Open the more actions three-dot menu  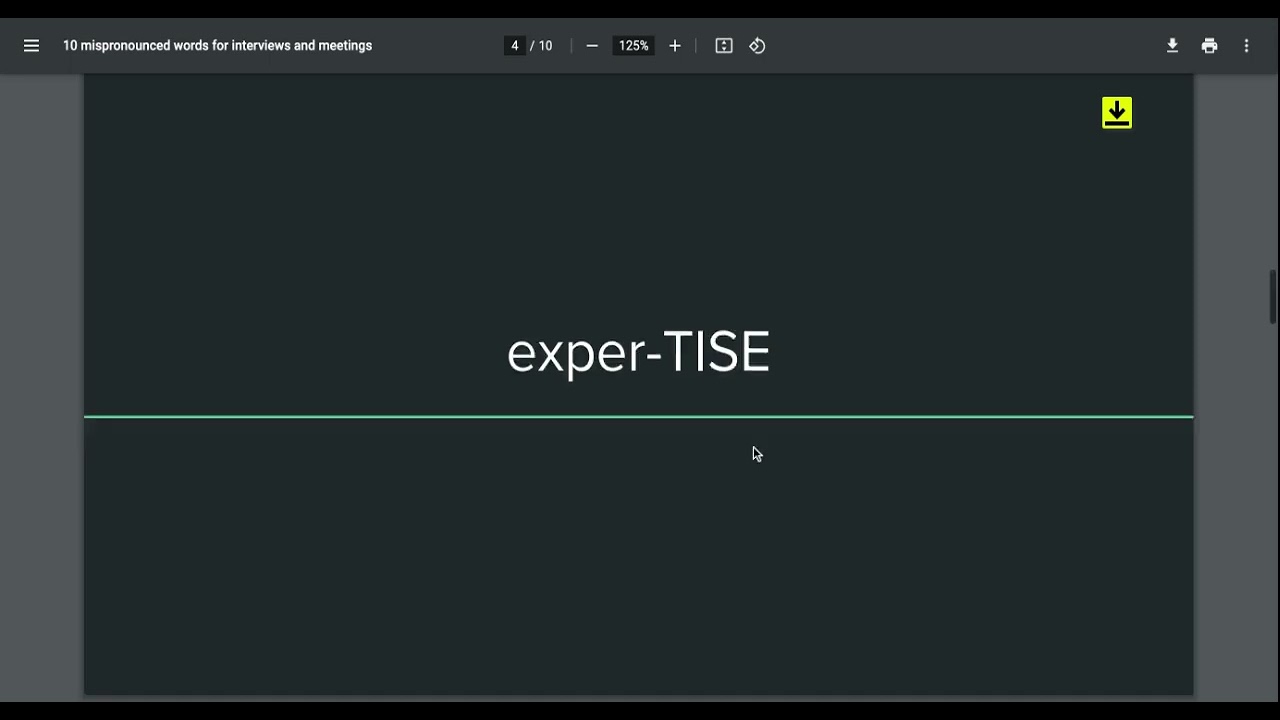(1246, 46)
